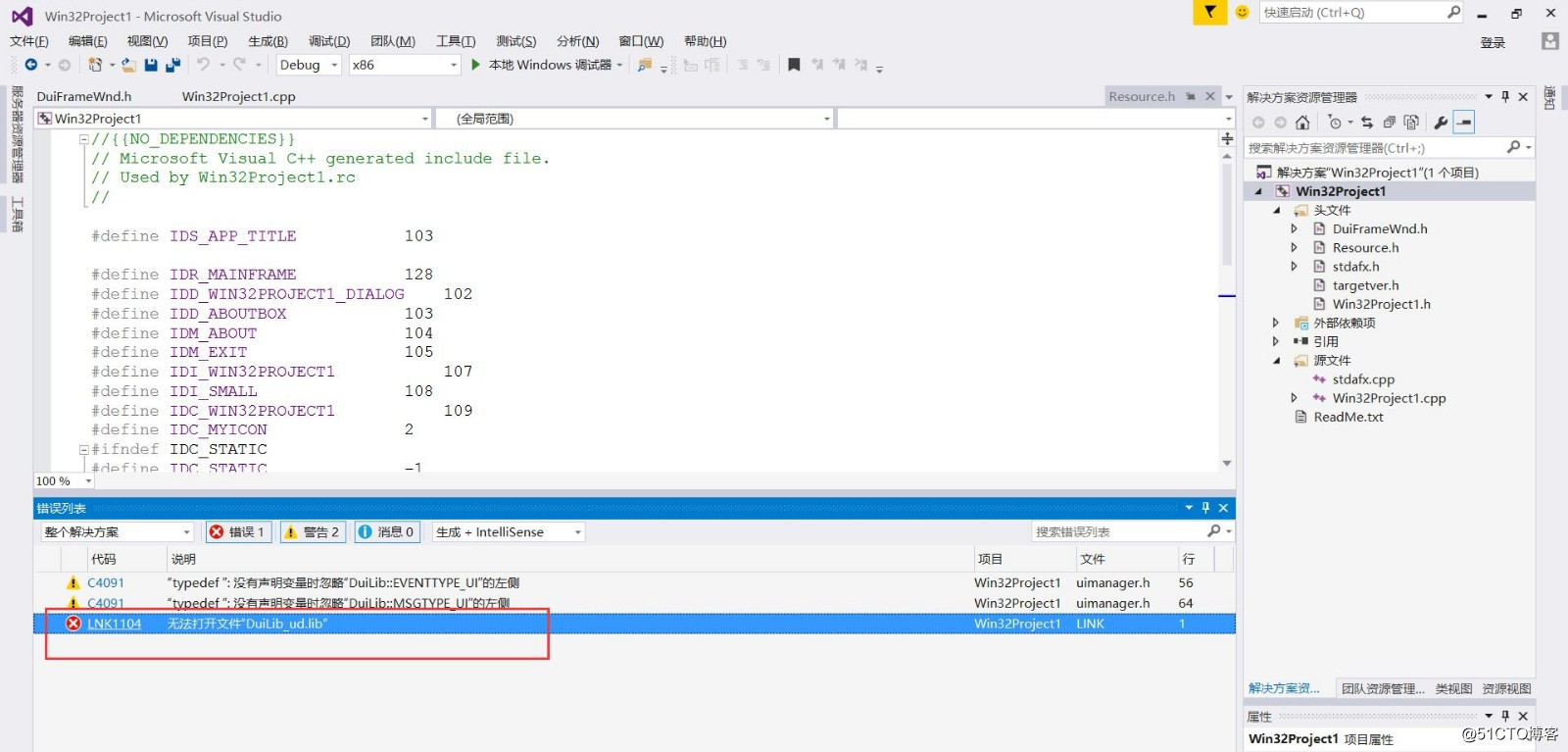Viewport: 1568px width, 752px height.
Task: Click the yellow notifications filter flag
Action: pyautogui.click(x=1209, y=12)
